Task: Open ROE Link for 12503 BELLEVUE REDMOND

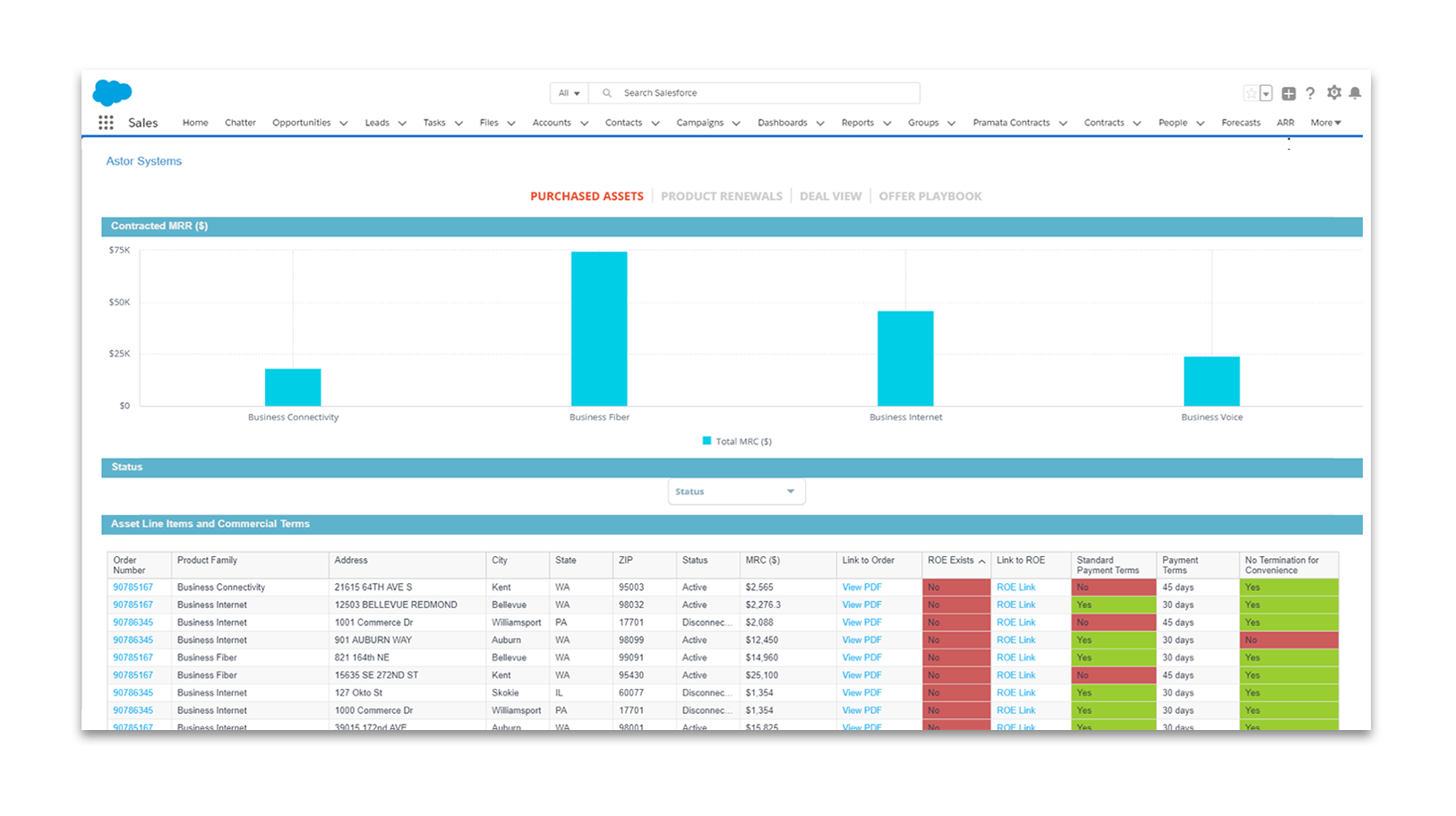Action: 1015,606
